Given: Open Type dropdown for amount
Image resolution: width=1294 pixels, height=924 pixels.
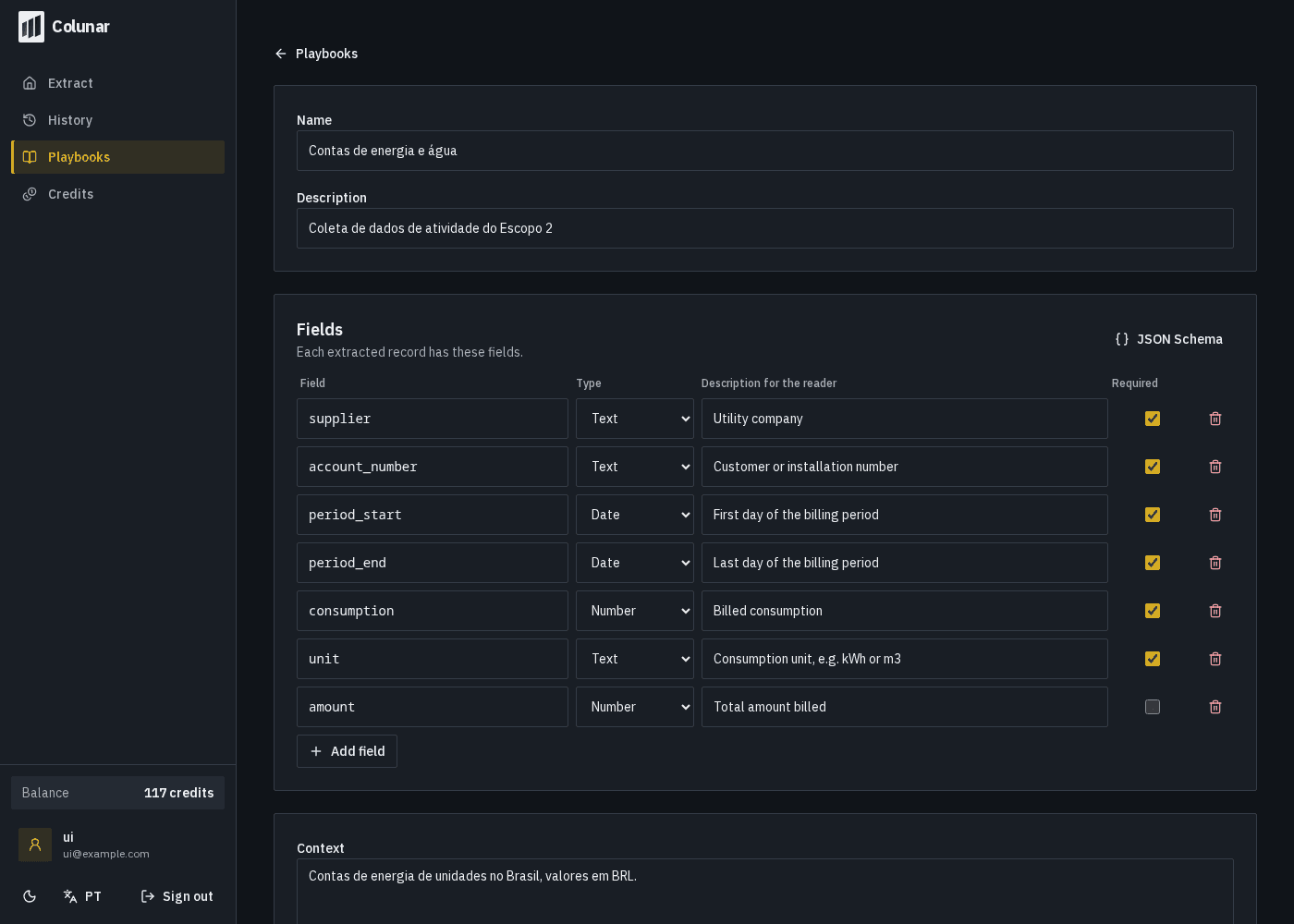Looking at the screenshot, I should pyautogui.click(x=635, y=707).
